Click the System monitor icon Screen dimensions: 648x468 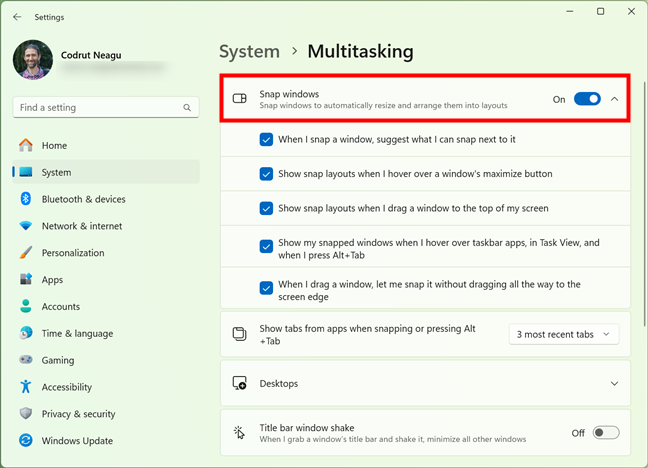click(26, 172)
